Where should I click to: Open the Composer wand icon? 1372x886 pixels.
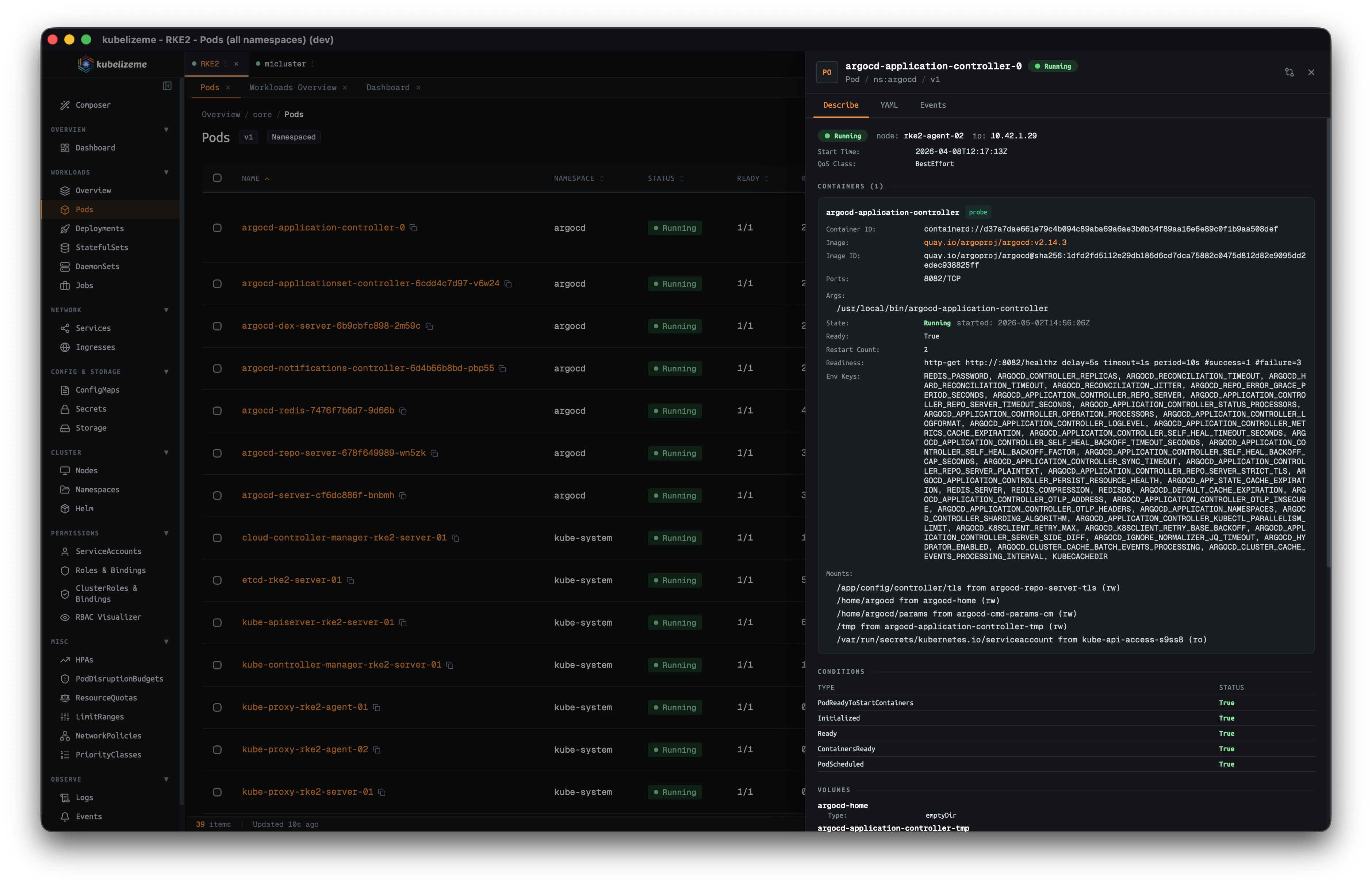tap(65, 105)
